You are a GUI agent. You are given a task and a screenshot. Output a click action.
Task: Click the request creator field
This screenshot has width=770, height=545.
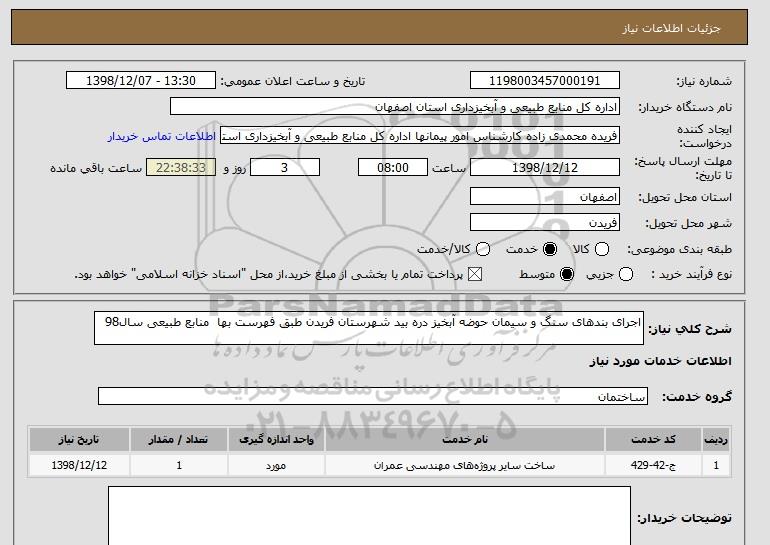(420, 136)
